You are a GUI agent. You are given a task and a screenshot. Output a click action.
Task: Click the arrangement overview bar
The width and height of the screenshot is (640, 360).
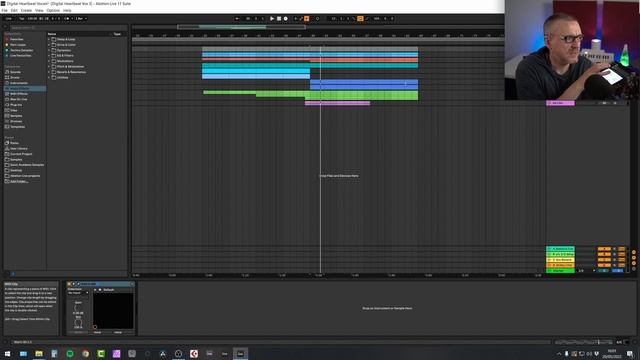tap(241, 27)
